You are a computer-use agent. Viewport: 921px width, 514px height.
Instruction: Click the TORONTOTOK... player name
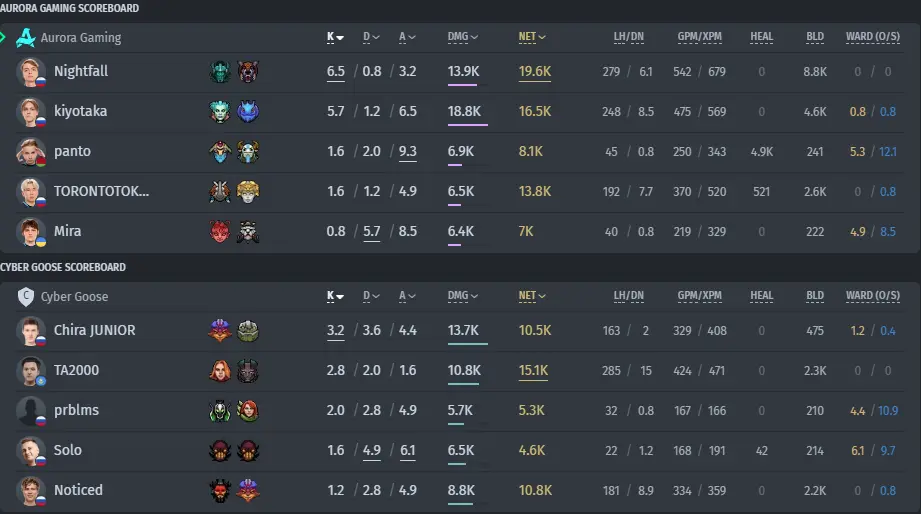click(102, 192)
